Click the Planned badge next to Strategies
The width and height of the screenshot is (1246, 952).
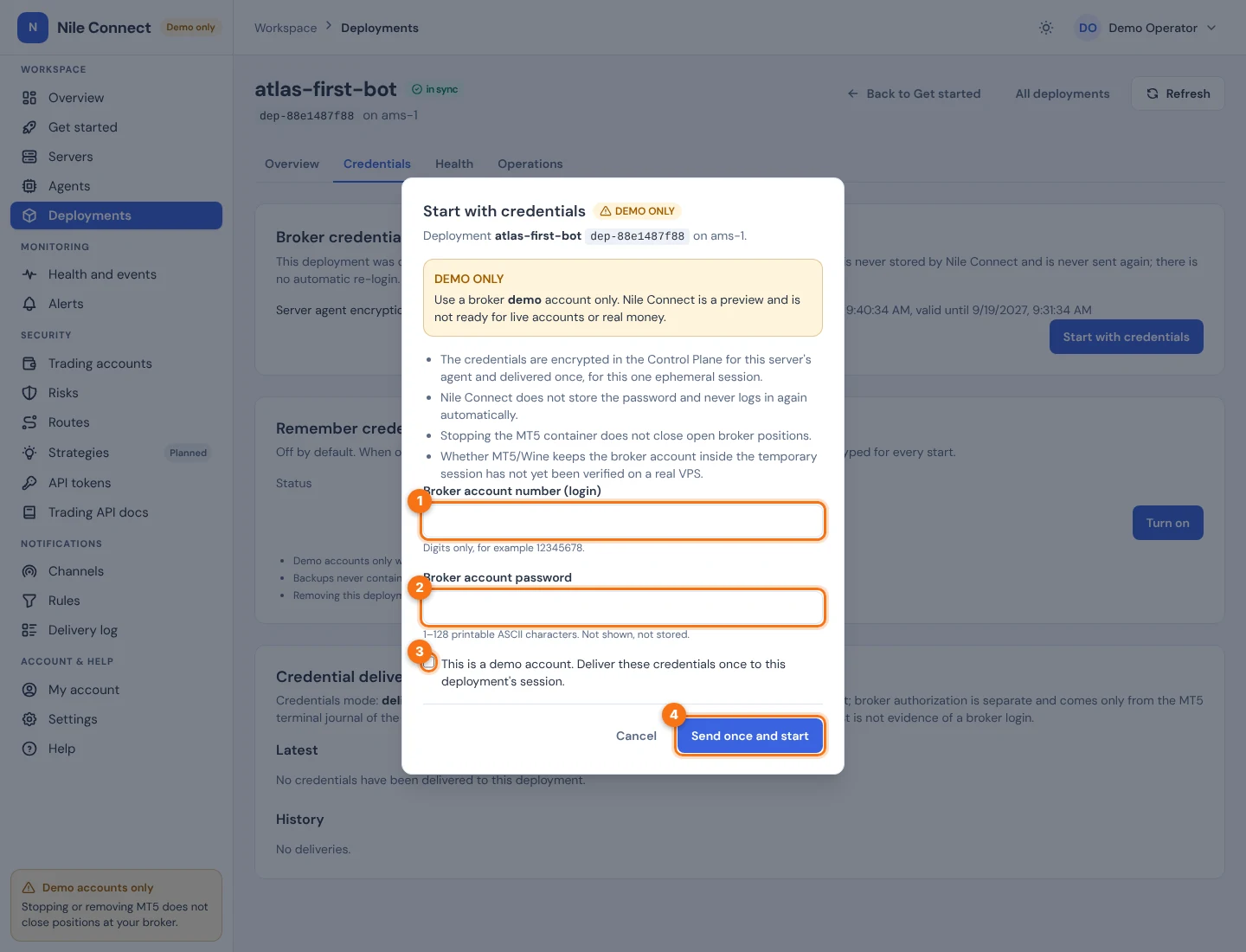[x=188, y=453]
